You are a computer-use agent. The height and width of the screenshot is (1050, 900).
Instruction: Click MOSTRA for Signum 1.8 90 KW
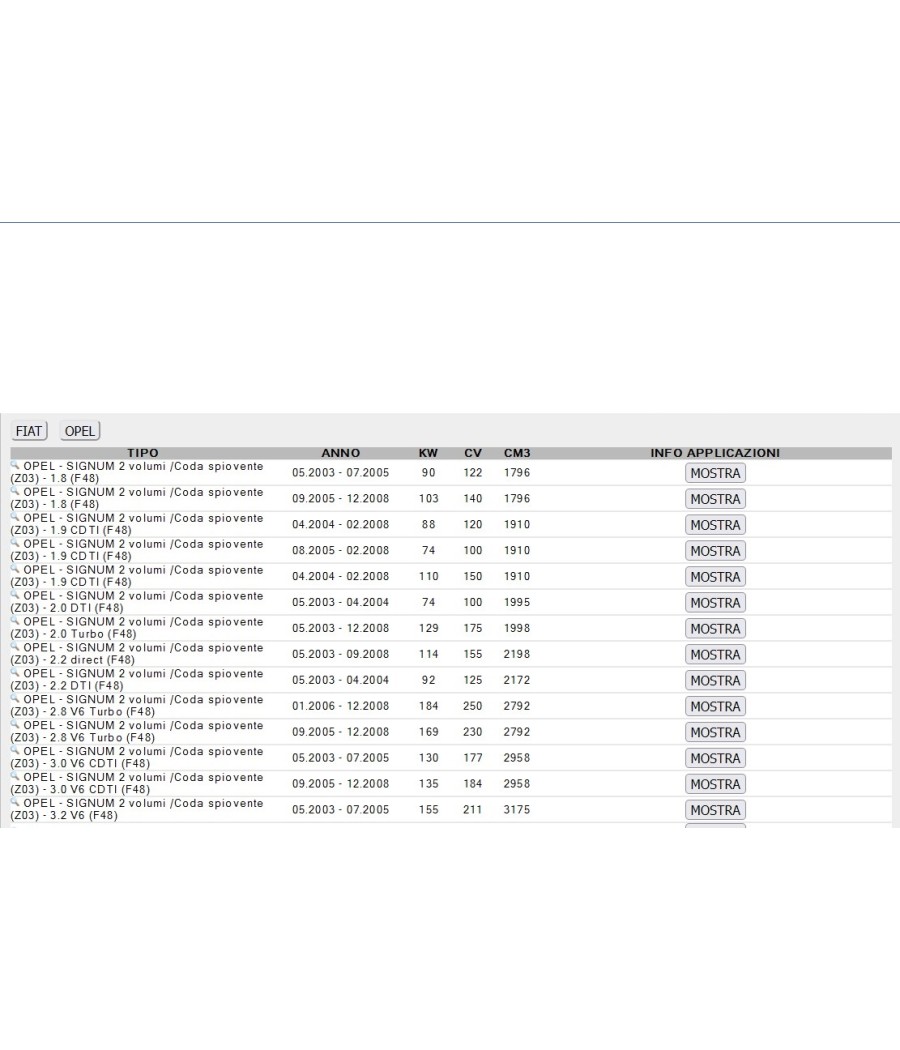click(x=715, y=473)
